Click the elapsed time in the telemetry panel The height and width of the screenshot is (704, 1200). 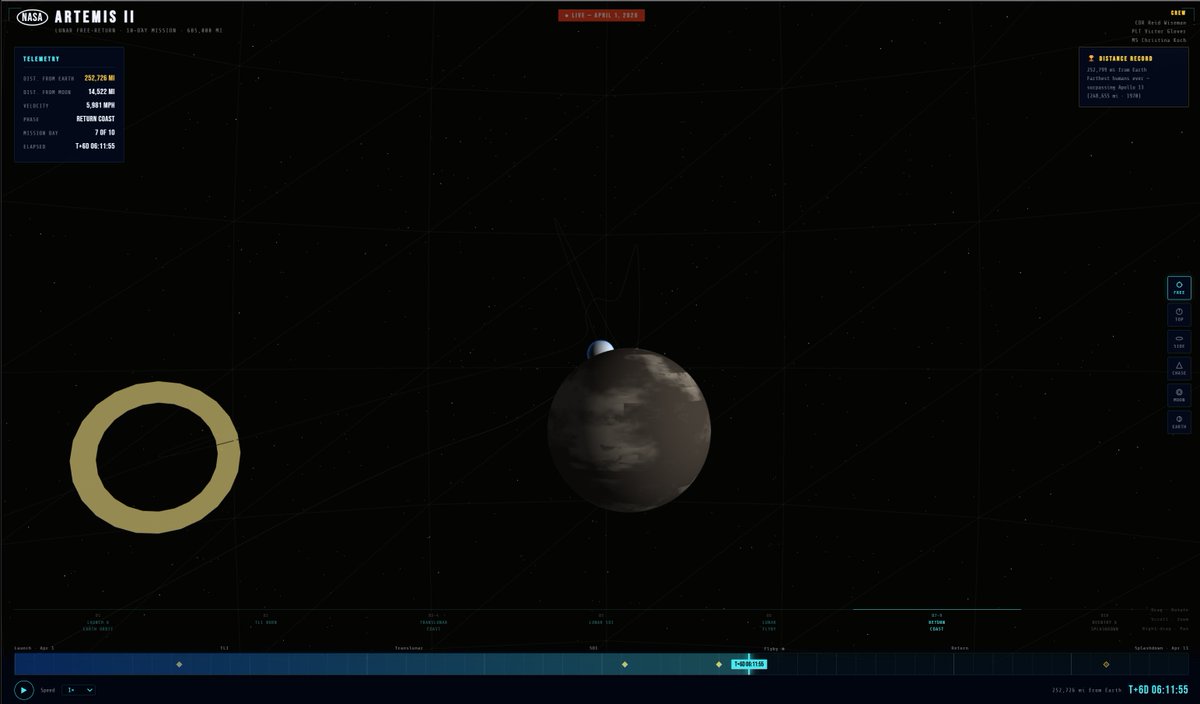95,146
